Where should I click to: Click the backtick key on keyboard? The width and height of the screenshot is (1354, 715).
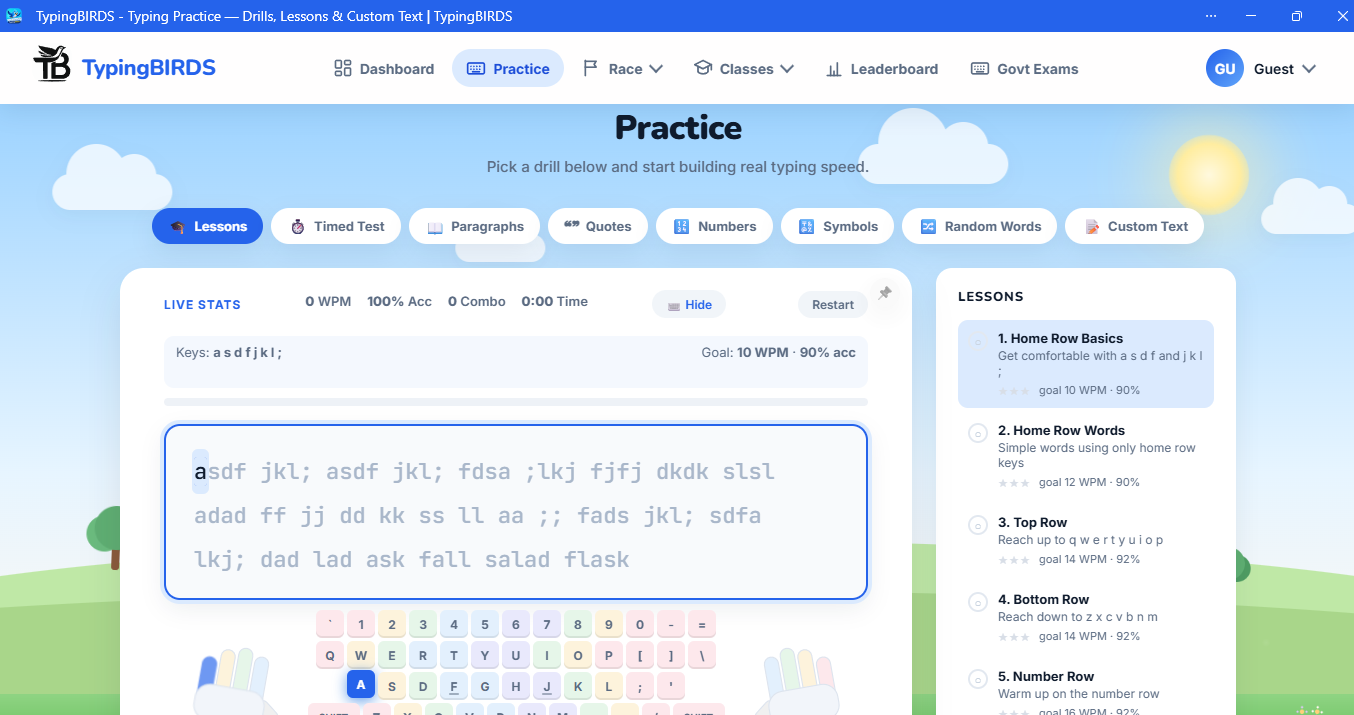tap(330, 625)
